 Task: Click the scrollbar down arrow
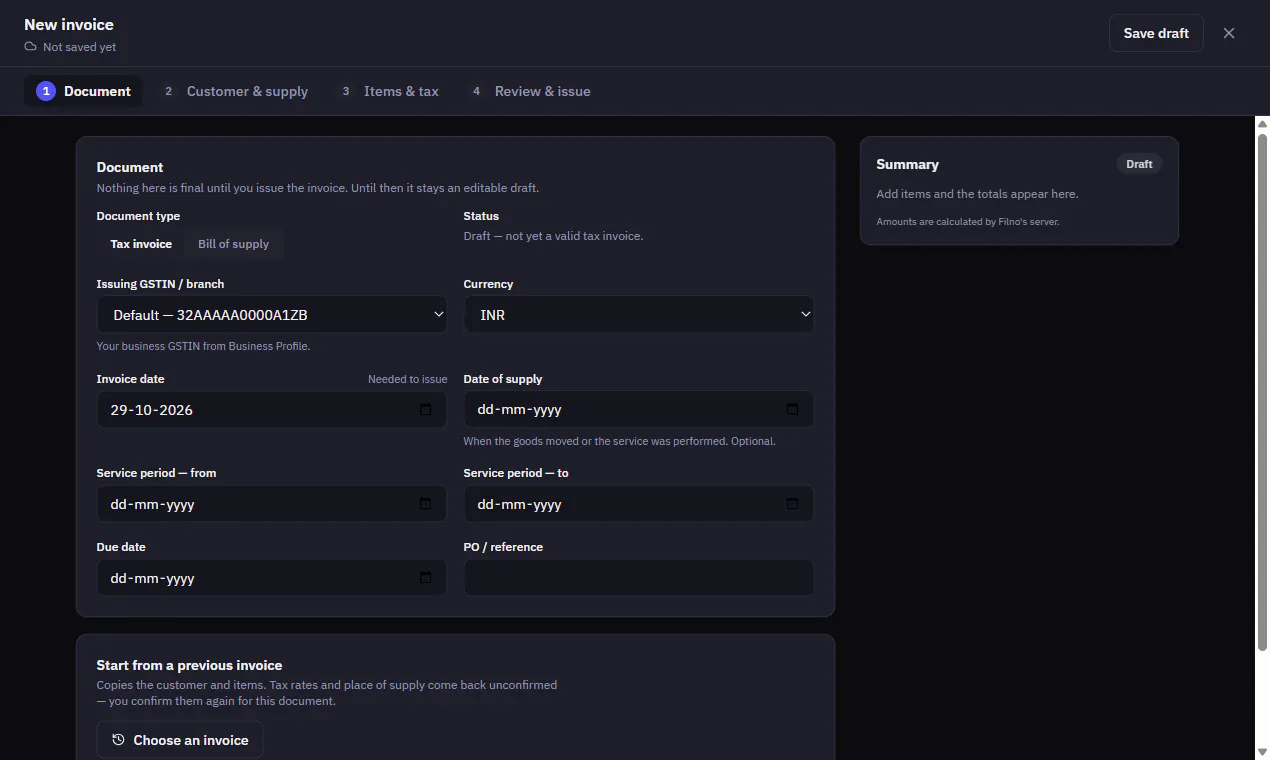1262,752
